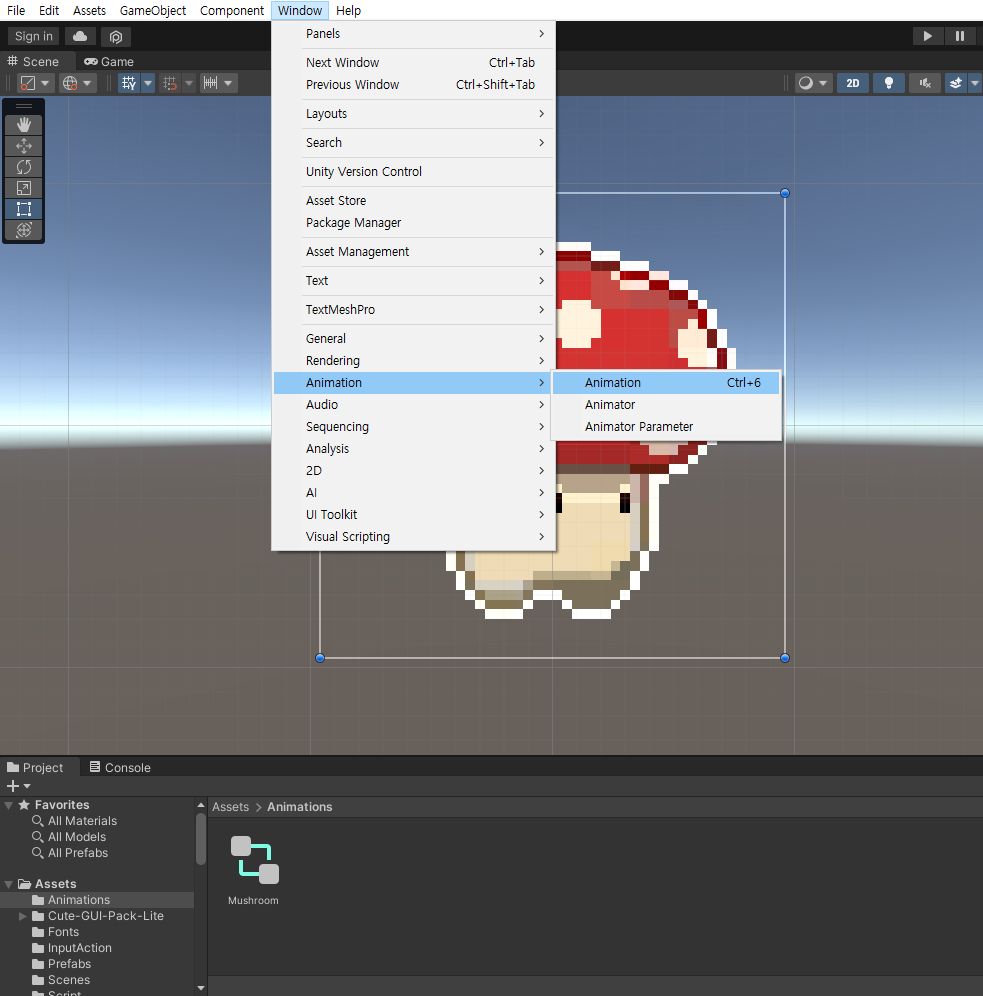Open the draw mode dropdown arrow
The image size is (983, 996).
click(823, 83)
